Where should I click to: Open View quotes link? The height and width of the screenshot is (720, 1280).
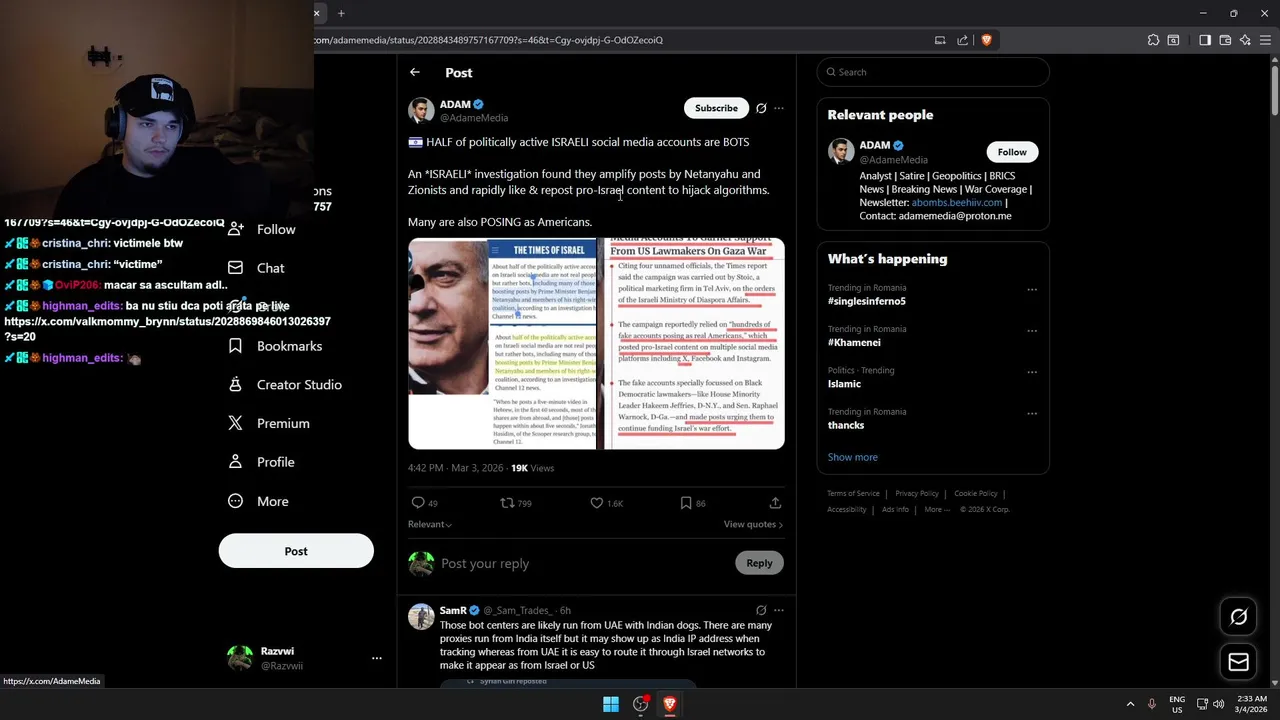(753, 524)
